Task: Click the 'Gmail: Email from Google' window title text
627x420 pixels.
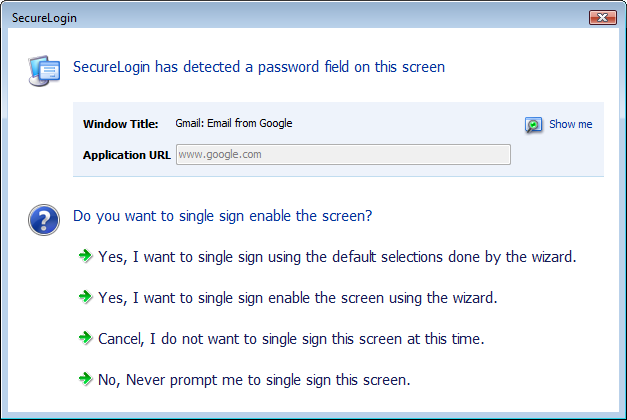Action: point(234,124)
